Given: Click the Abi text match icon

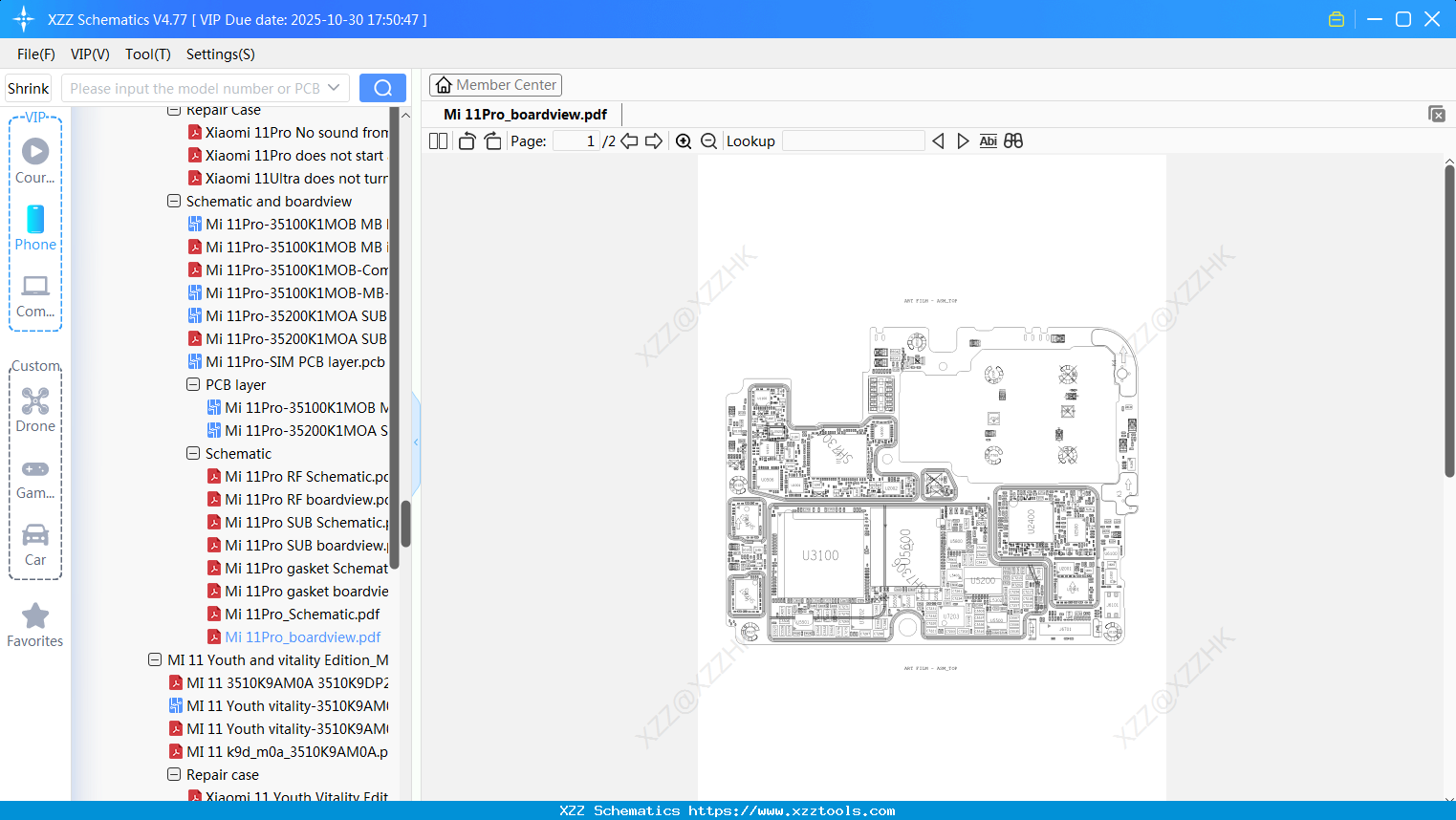Looking at the screenshot, I should (x=989, y=141).
